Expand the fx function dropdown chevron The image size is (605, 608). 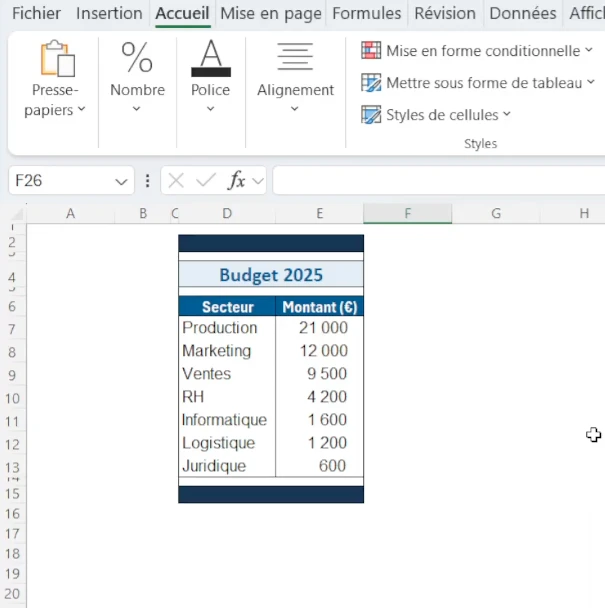pyautogui.click(x=258, y=181)
